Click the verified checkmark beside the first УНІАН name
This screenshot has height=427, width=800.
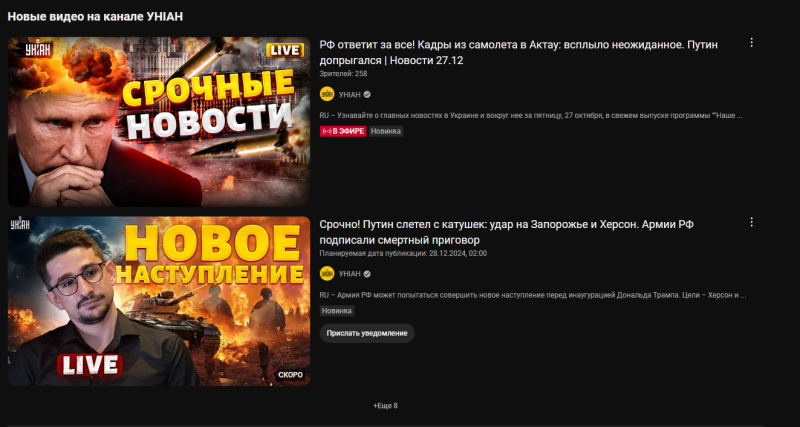click(367, 94)
